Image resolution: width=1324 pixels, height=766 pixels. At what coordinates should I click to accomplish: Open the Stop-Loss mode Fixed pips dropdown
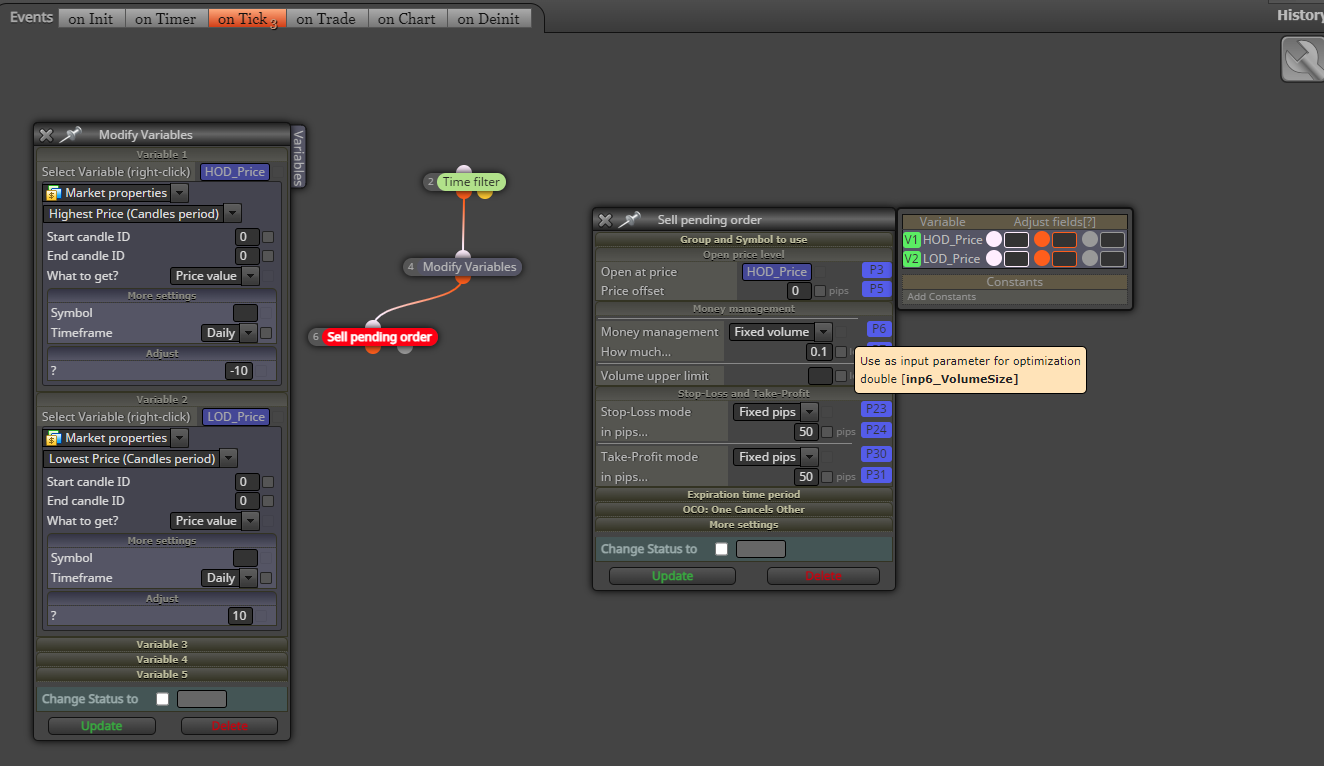click(x=776, y=412)
